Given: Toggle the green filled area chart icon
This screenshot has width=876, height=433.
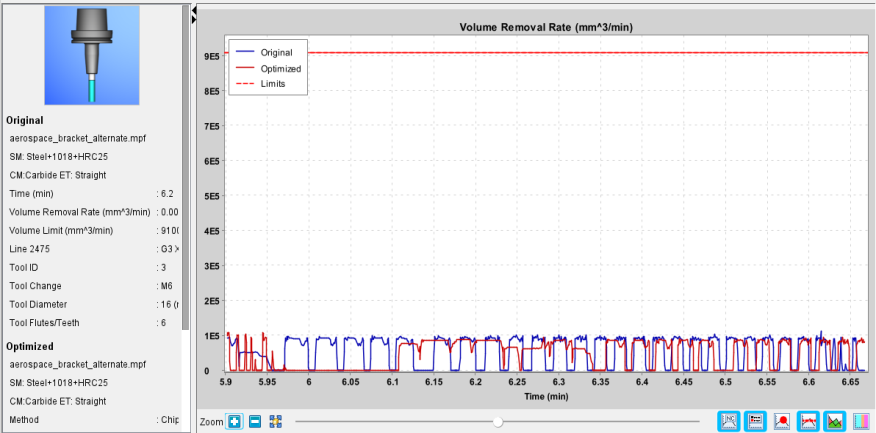Looking at the screenshot, I should pos(834,421).
